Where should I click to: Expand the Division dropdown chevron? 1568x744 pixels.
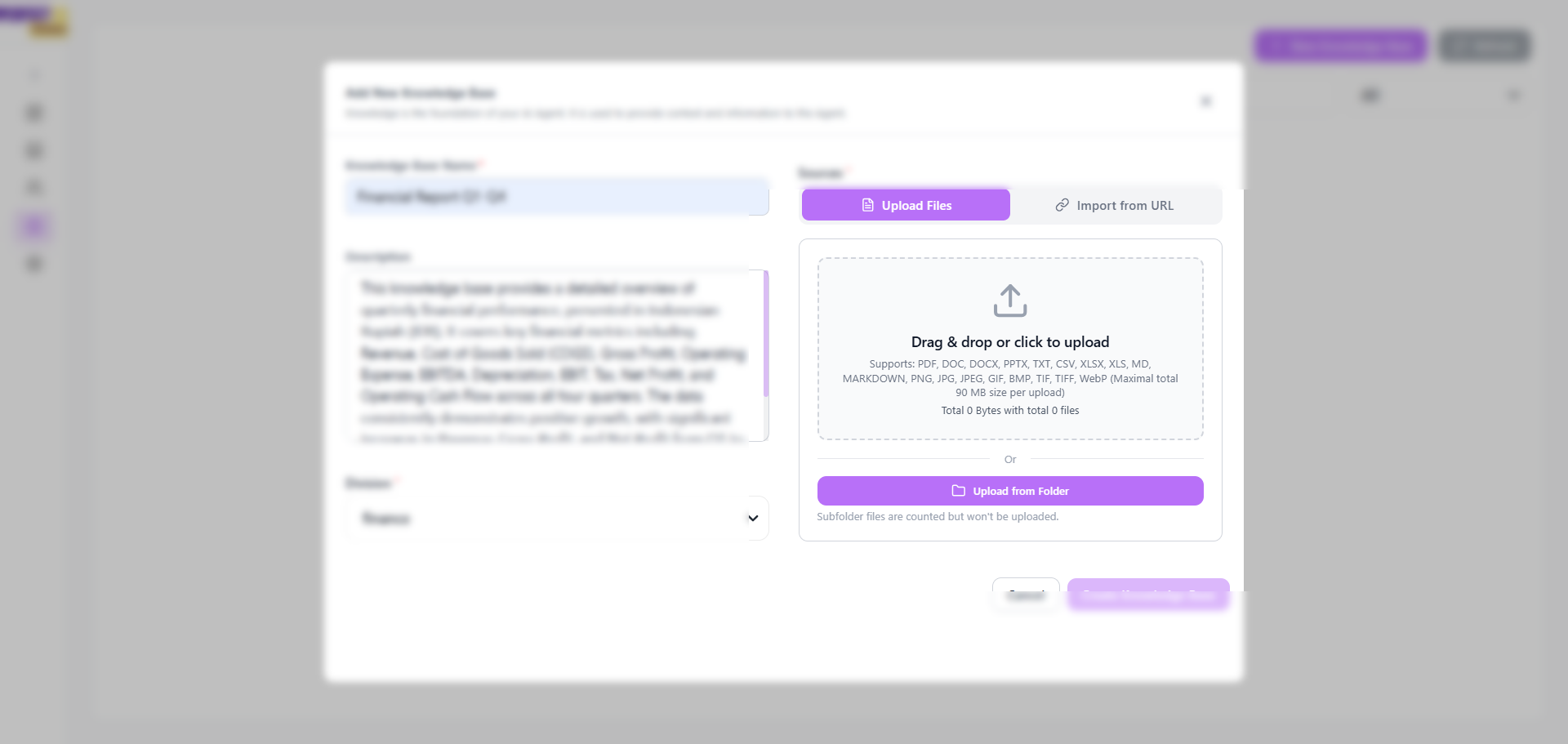753,518
